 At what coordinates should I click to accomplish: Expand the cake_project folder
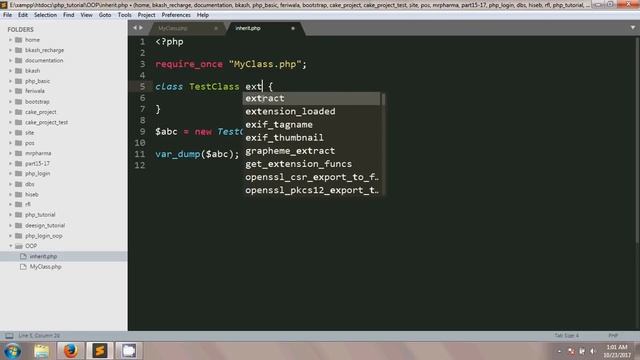pos(11,112)
